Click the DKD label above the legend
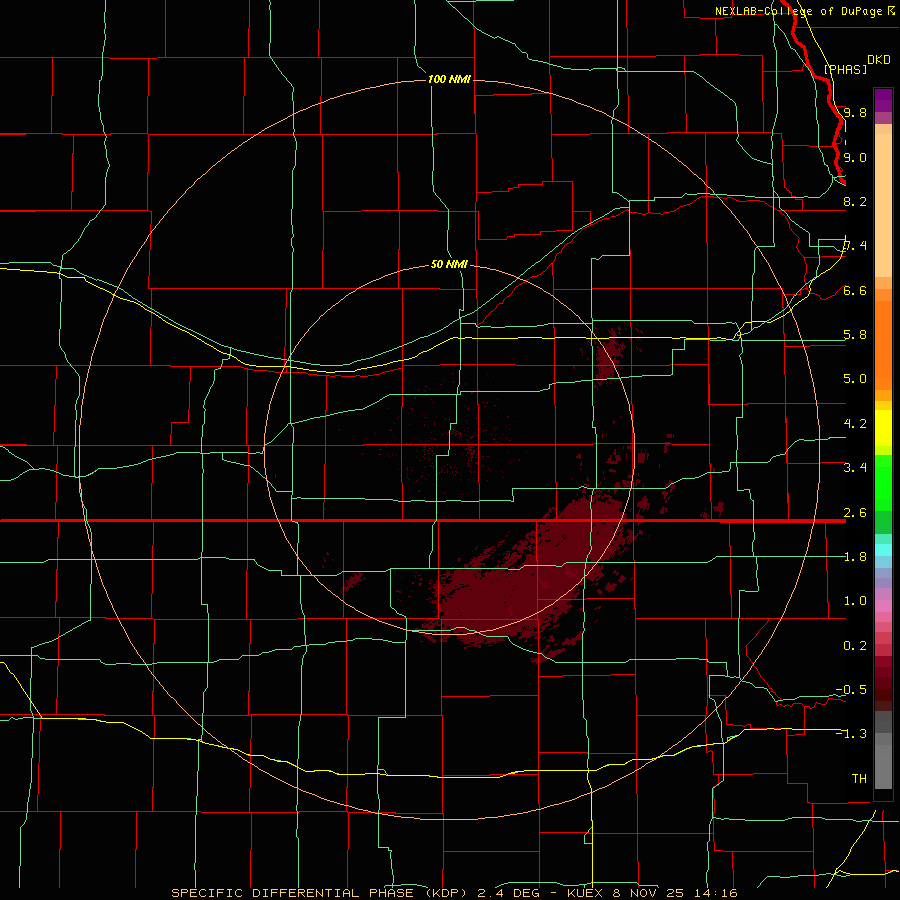This screenshot has height=900, width=900. (x=879, y=59)
